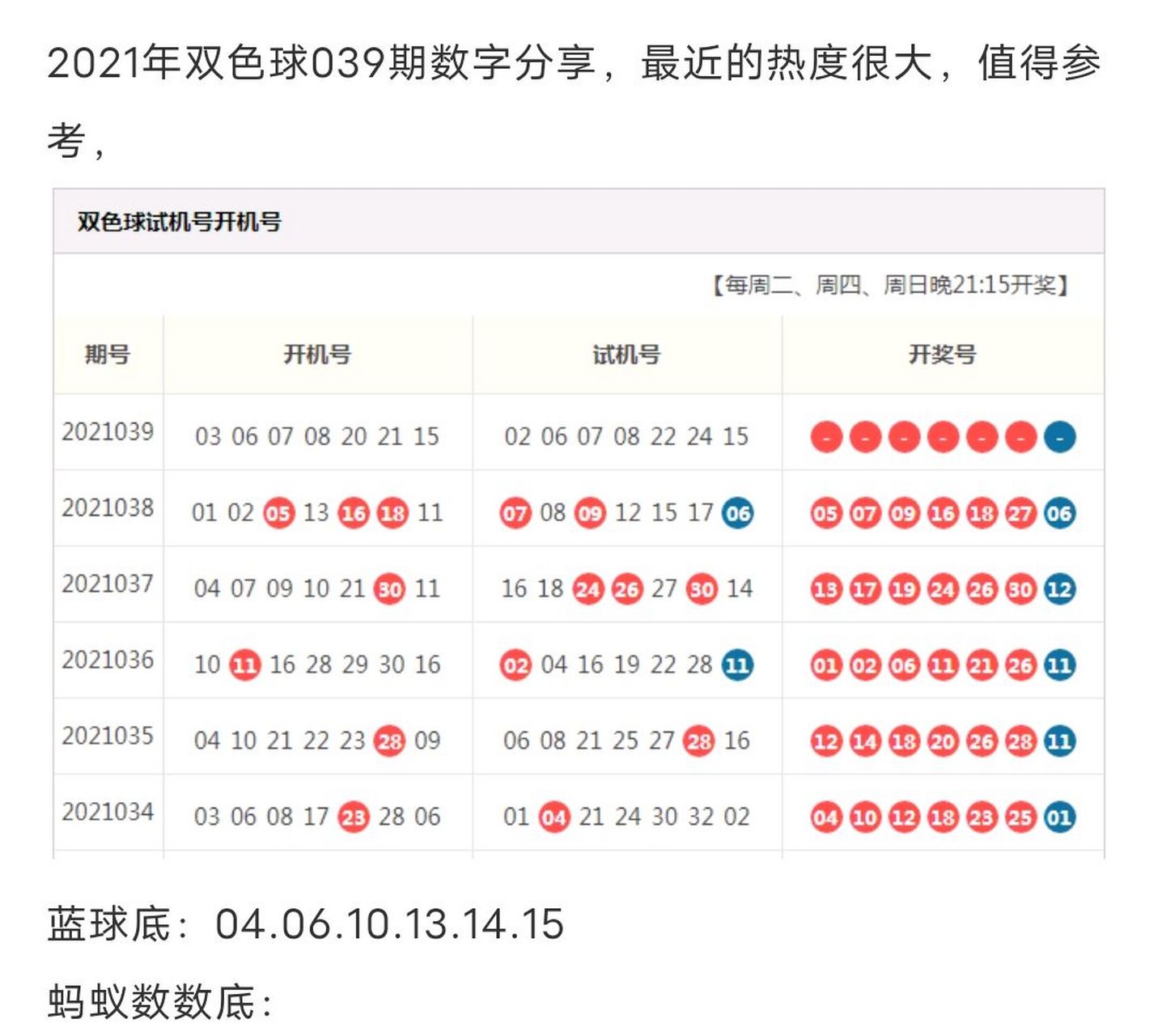Click plain number 19 in 2021036 试机号
1158x1036 pixels.
coord(627,664)
